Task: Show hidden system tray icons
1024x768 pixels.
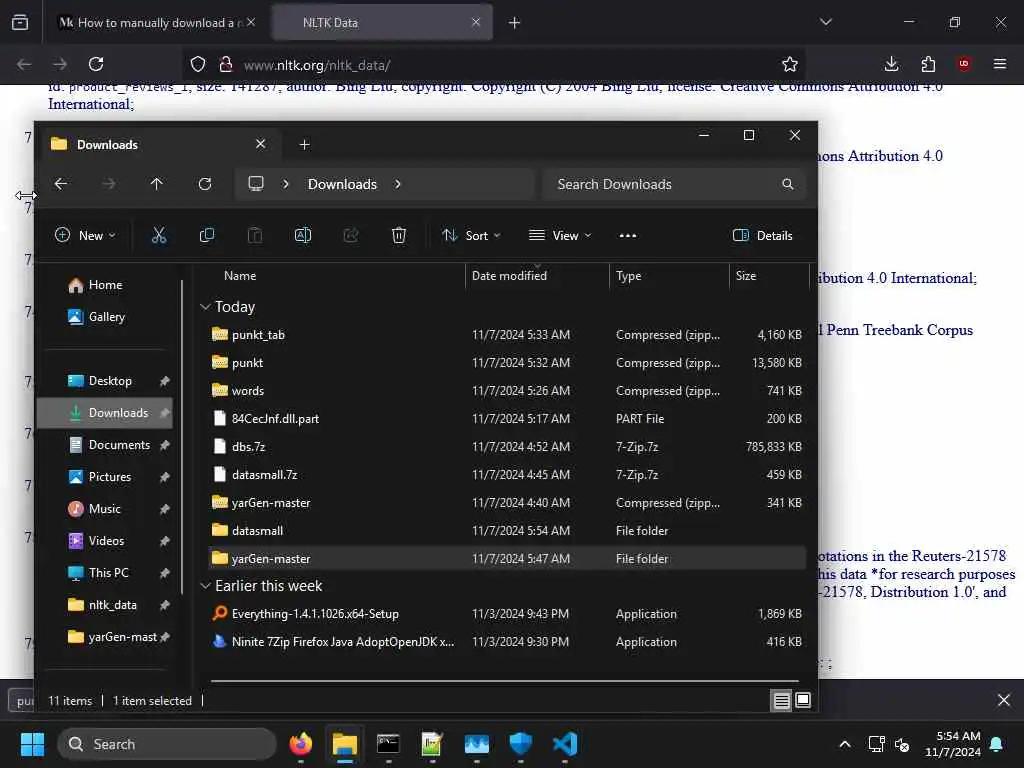Action: (844, 744)
